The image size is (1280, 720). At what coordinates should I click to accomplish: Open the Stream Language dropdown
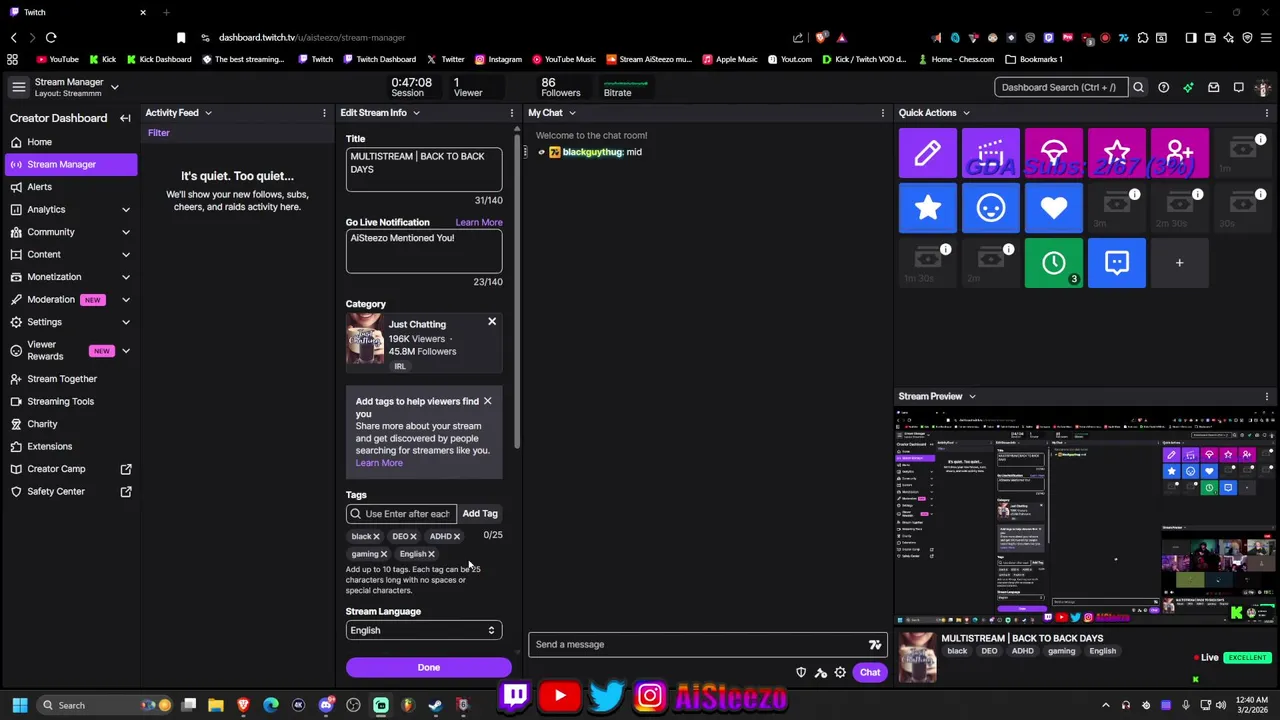click(423, 630)
